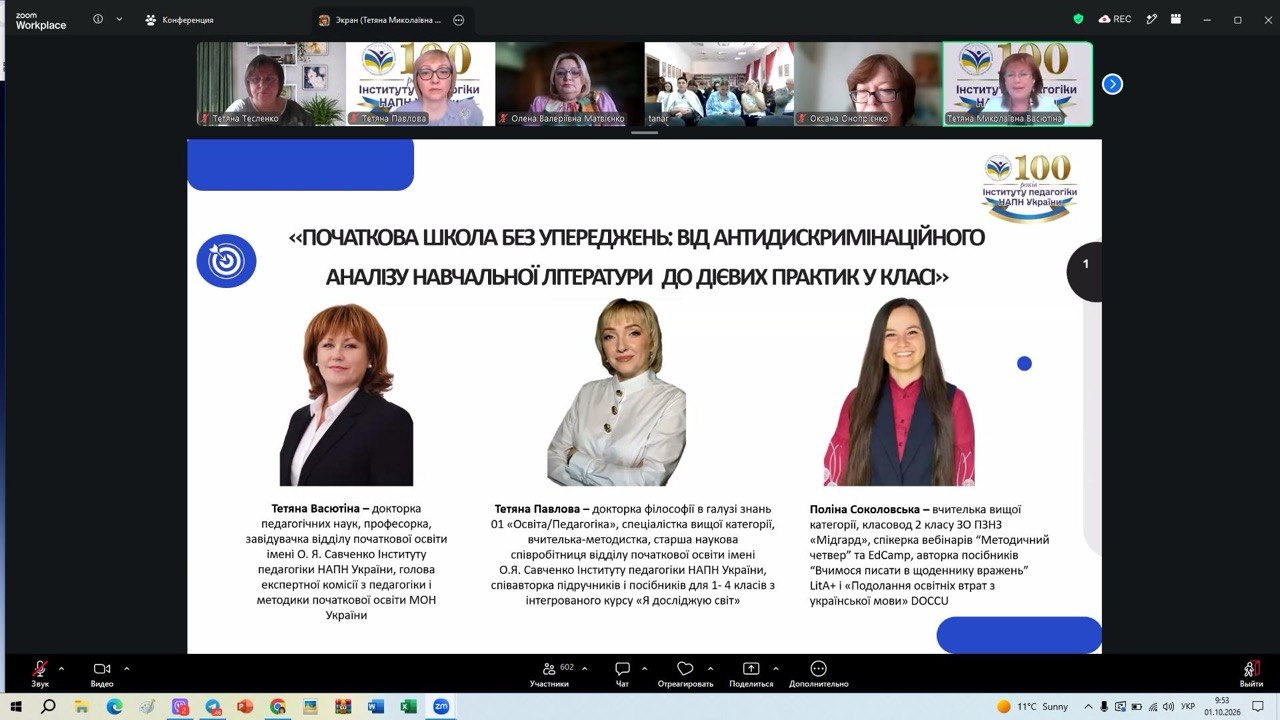The image size is (1280, 720).
Task: Expand audio options arrow next to Звук
Action: (x=61, y=668)
